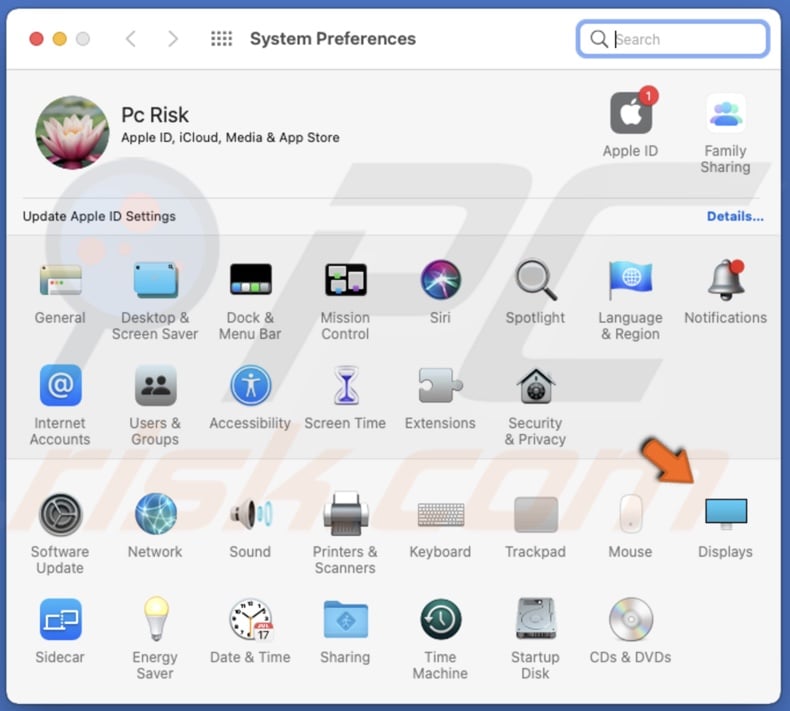
Task: Close the System Preferences window
Action: click(36, 39)
